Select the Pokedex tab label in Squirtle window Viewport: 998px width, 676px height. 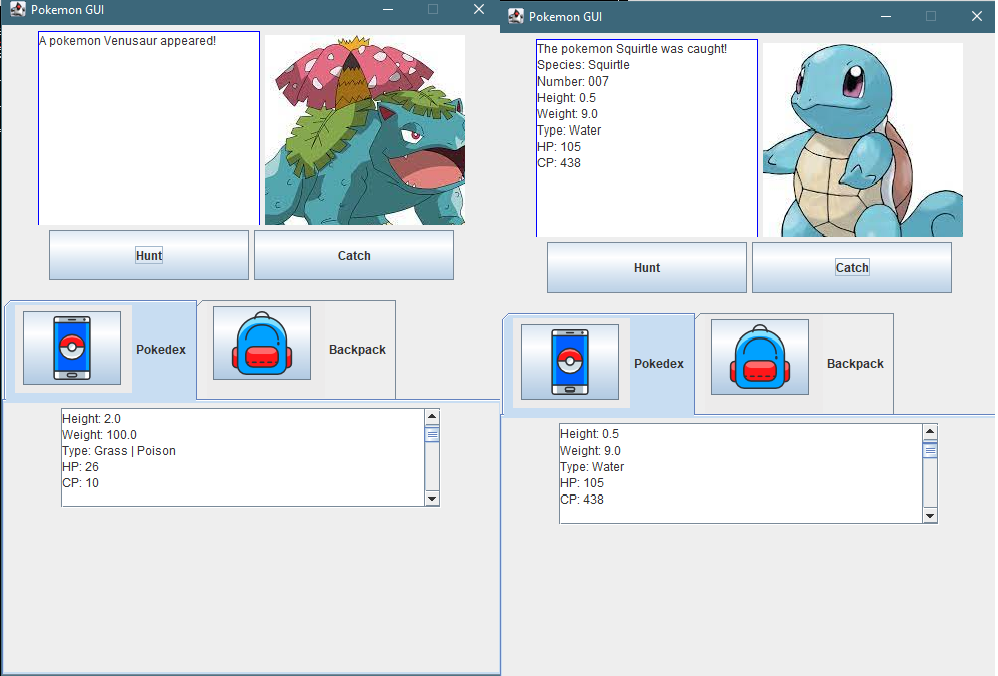tap(658, 364)
